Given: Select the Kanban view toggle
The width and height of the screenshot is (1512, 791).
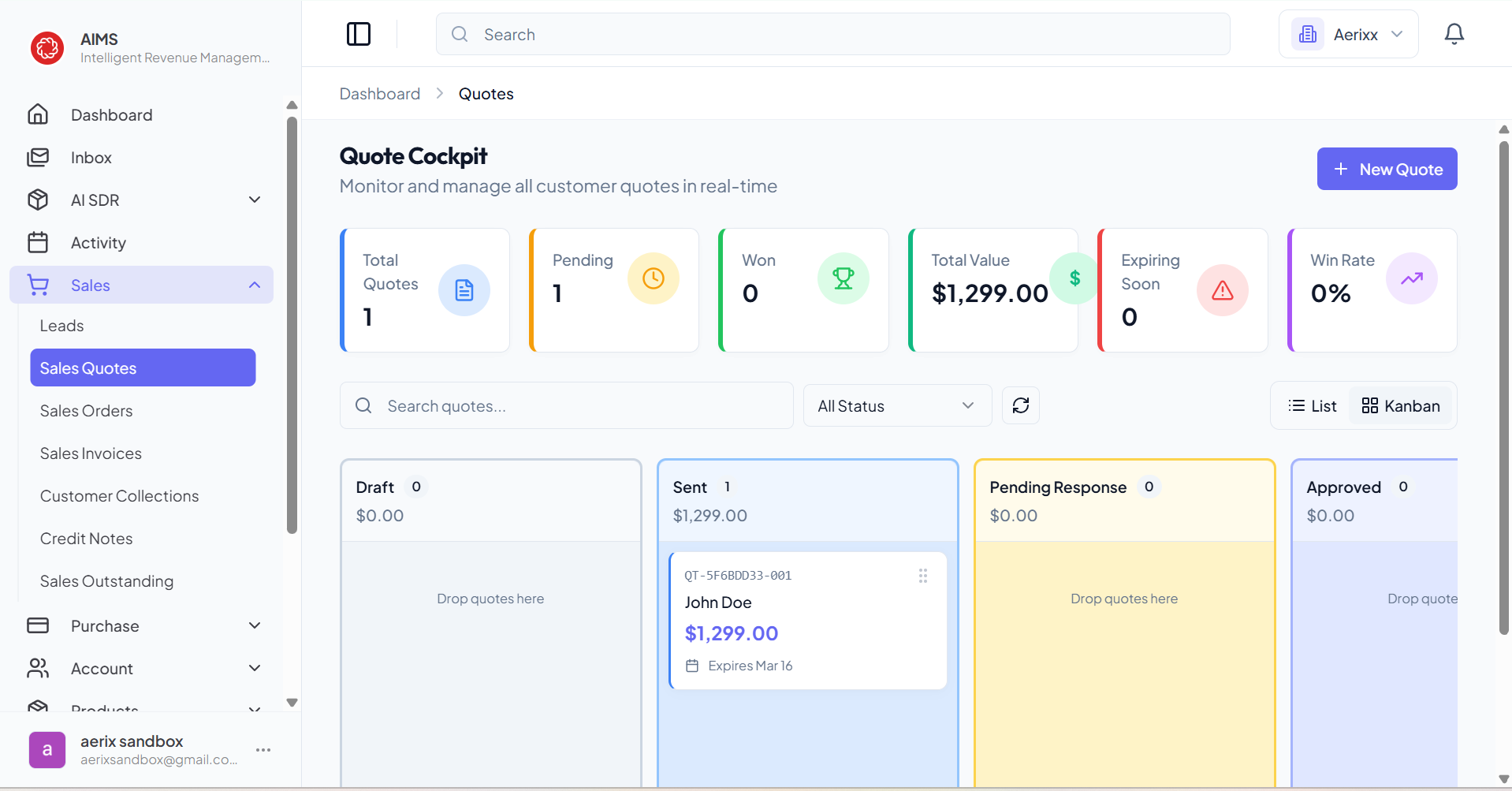Looking at the screenshot, I should (x=1400, y=405).
